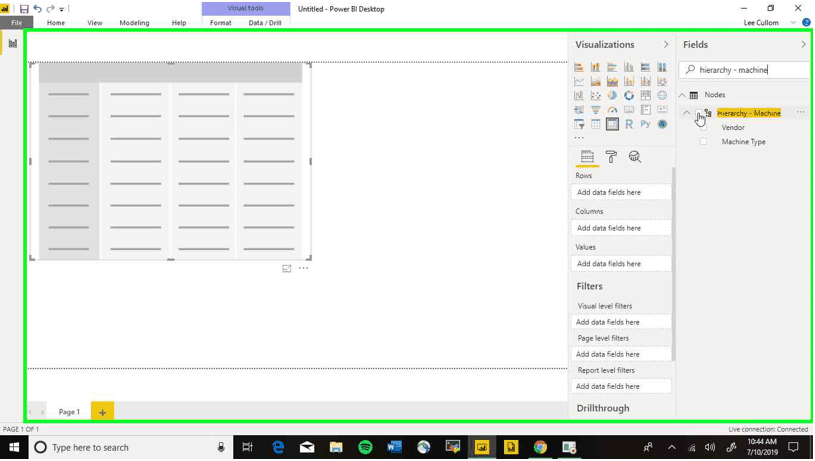Open the File menu

[x=17, y=22]
